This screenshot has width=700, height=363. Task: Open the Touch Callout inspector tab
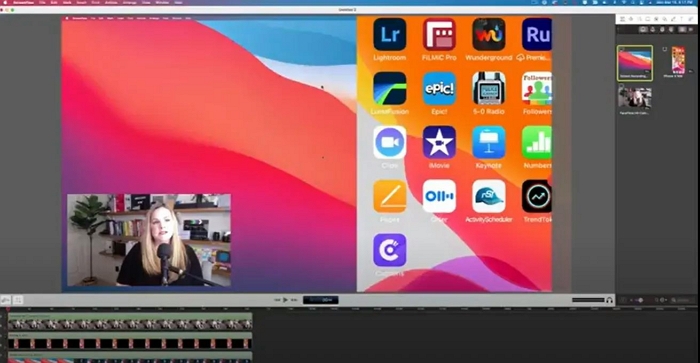pyautogui.click(x=665, y=19)
